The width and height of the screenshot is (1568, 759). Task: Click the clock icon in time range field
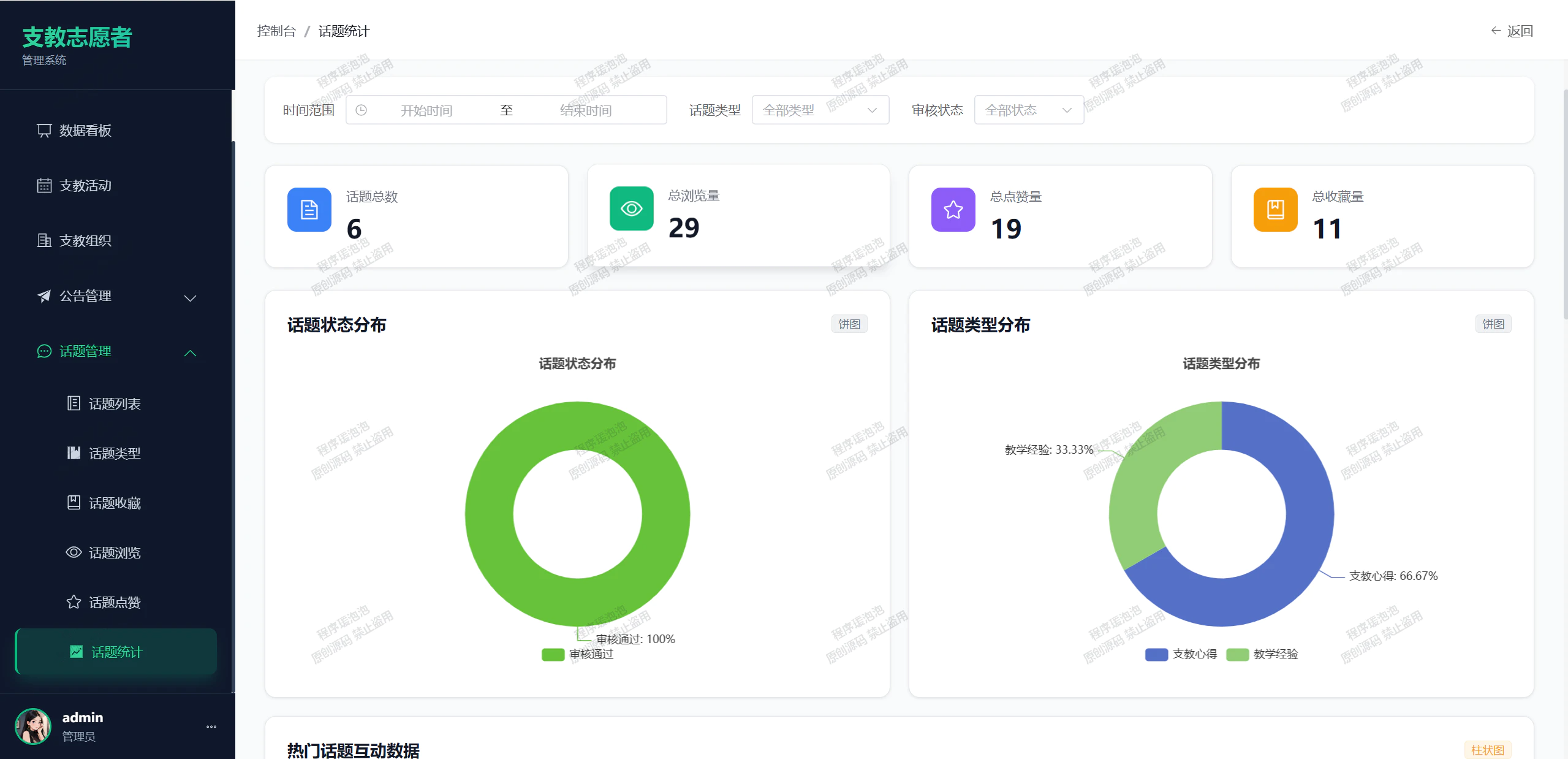362,110
